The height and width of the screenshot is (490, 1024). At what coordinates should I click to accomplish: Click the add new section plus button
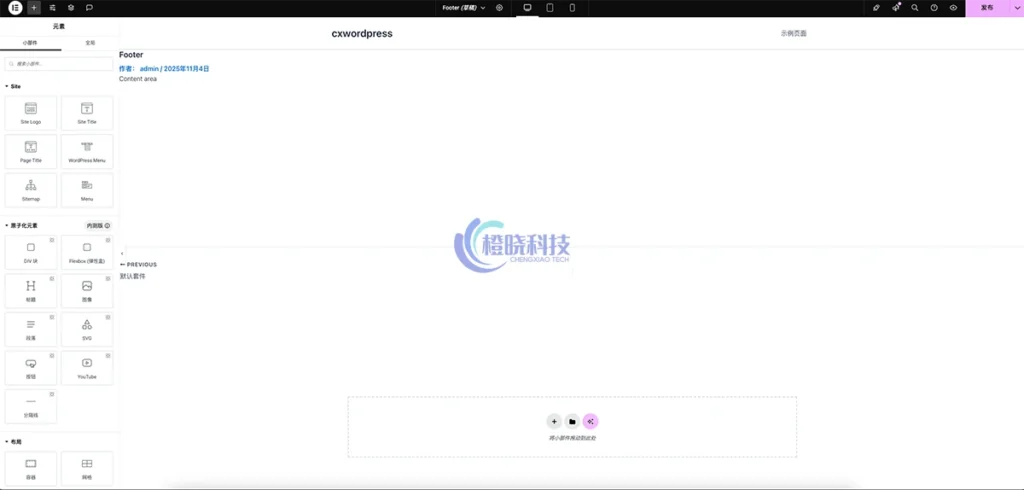(554, 422)
